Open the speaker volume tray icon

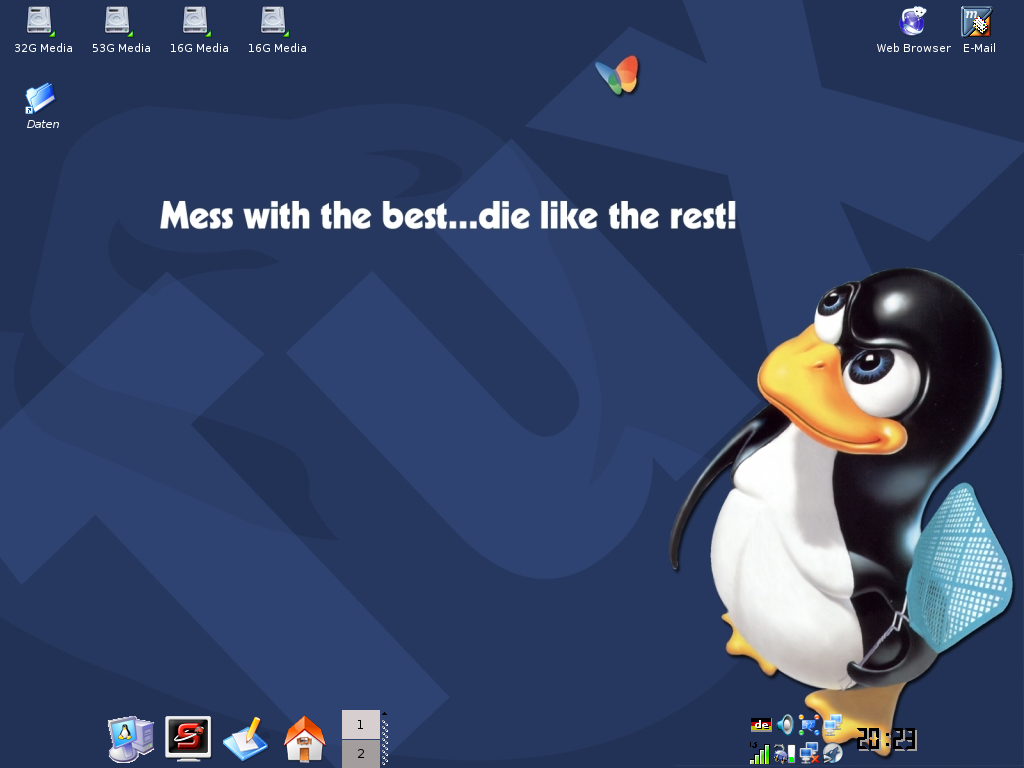(785, 724)
